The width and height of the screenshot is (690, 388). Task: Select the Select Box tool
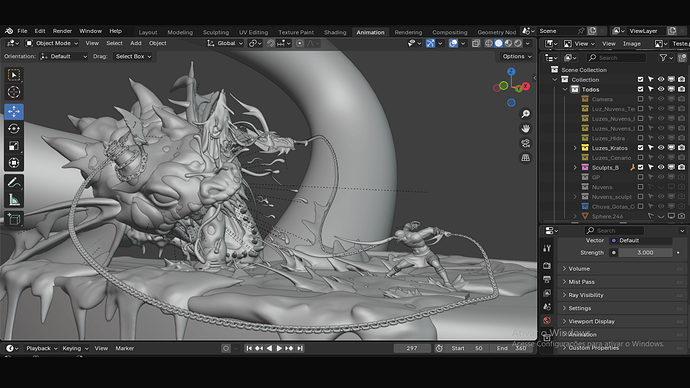coord(14,75)
